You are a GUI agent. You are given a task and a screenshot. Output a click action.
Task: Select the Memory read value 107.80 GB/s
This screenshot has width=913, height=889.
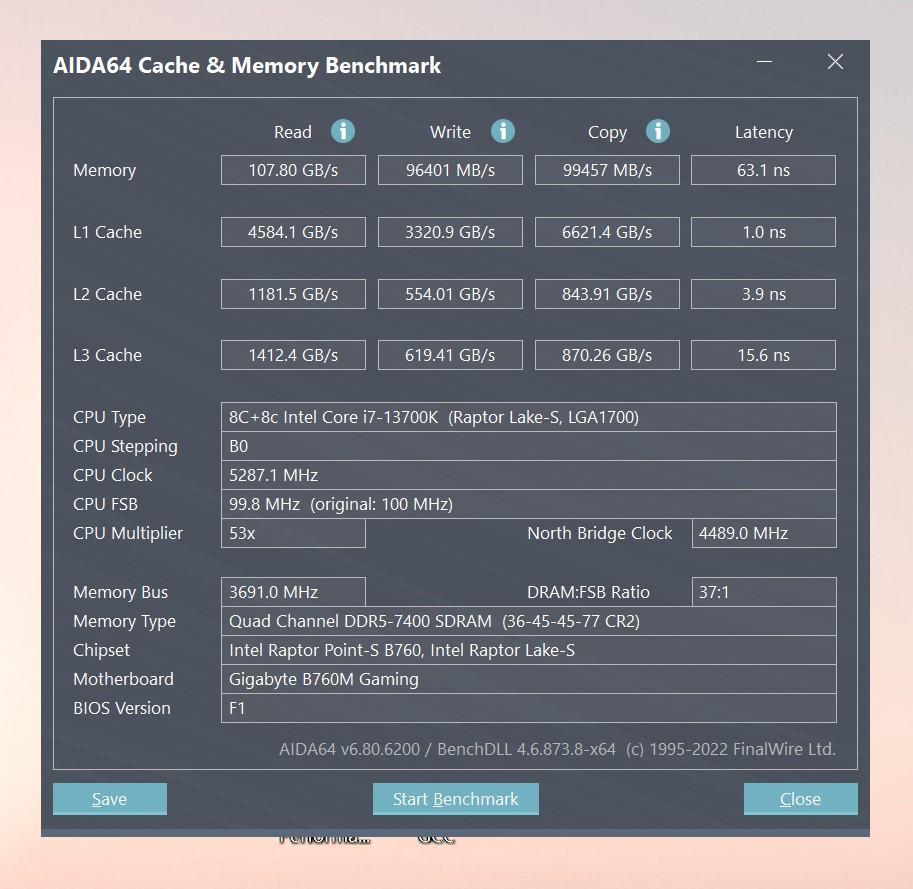coord(293,170)
